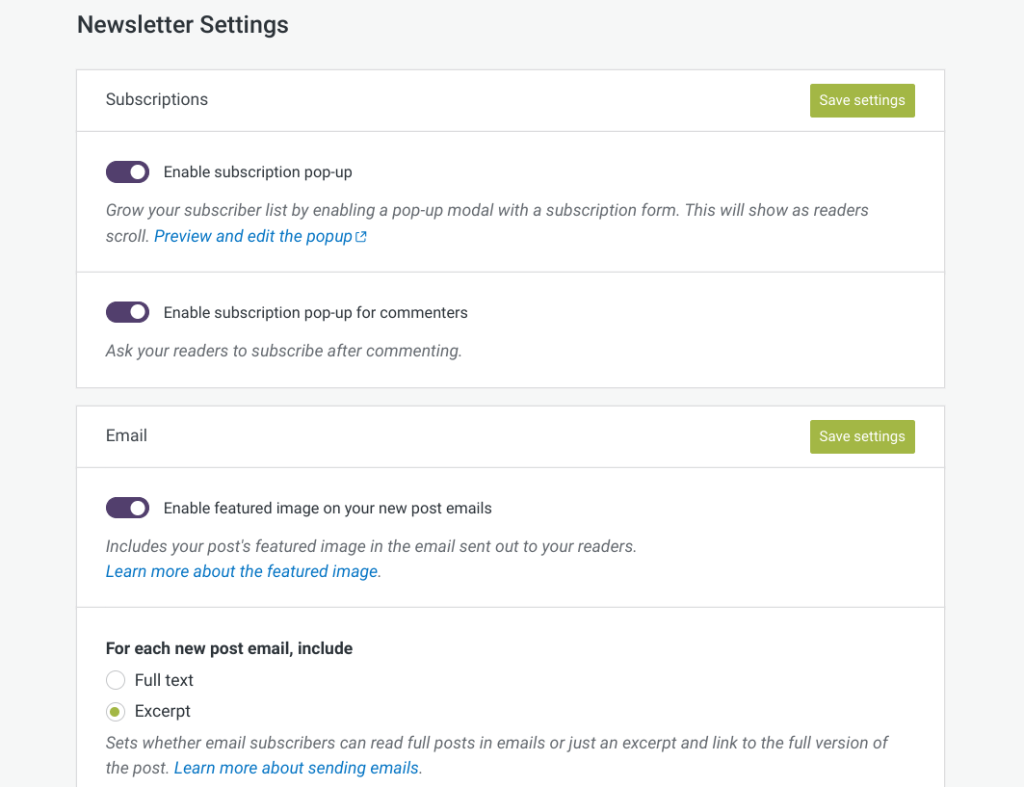Screen dimensions: 1024x787
Task: Click the "Full text" option label
Action: pos(164,680)
